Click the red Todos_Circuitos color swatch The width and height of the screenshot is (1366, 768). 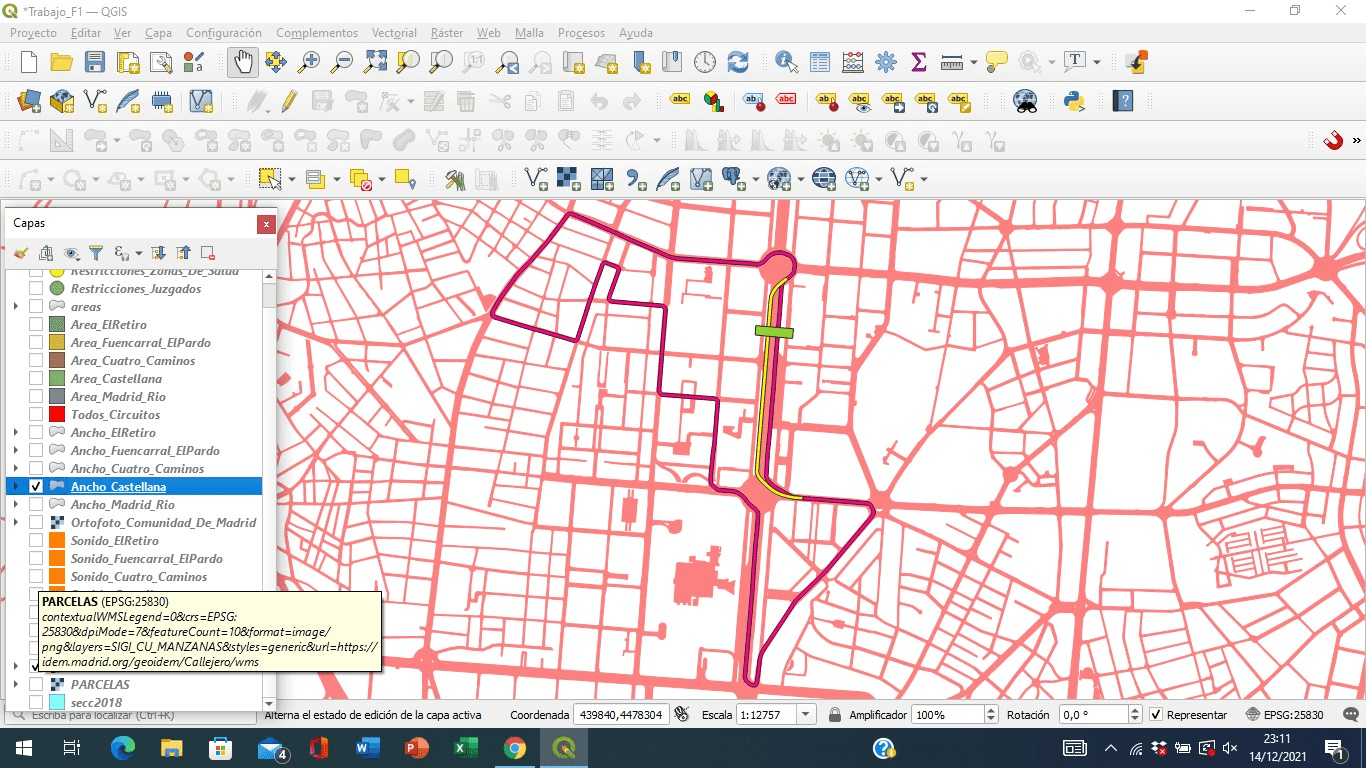point(57,415)
